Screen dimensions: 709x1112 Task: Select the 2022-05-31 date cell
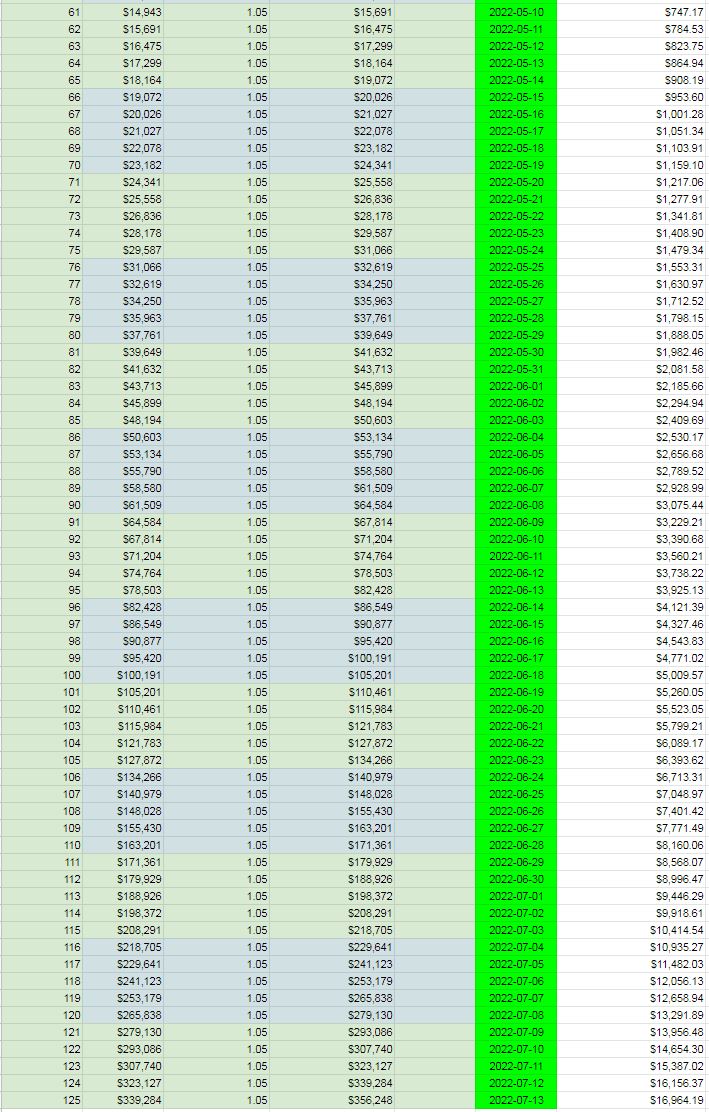(x=516, y=369)
